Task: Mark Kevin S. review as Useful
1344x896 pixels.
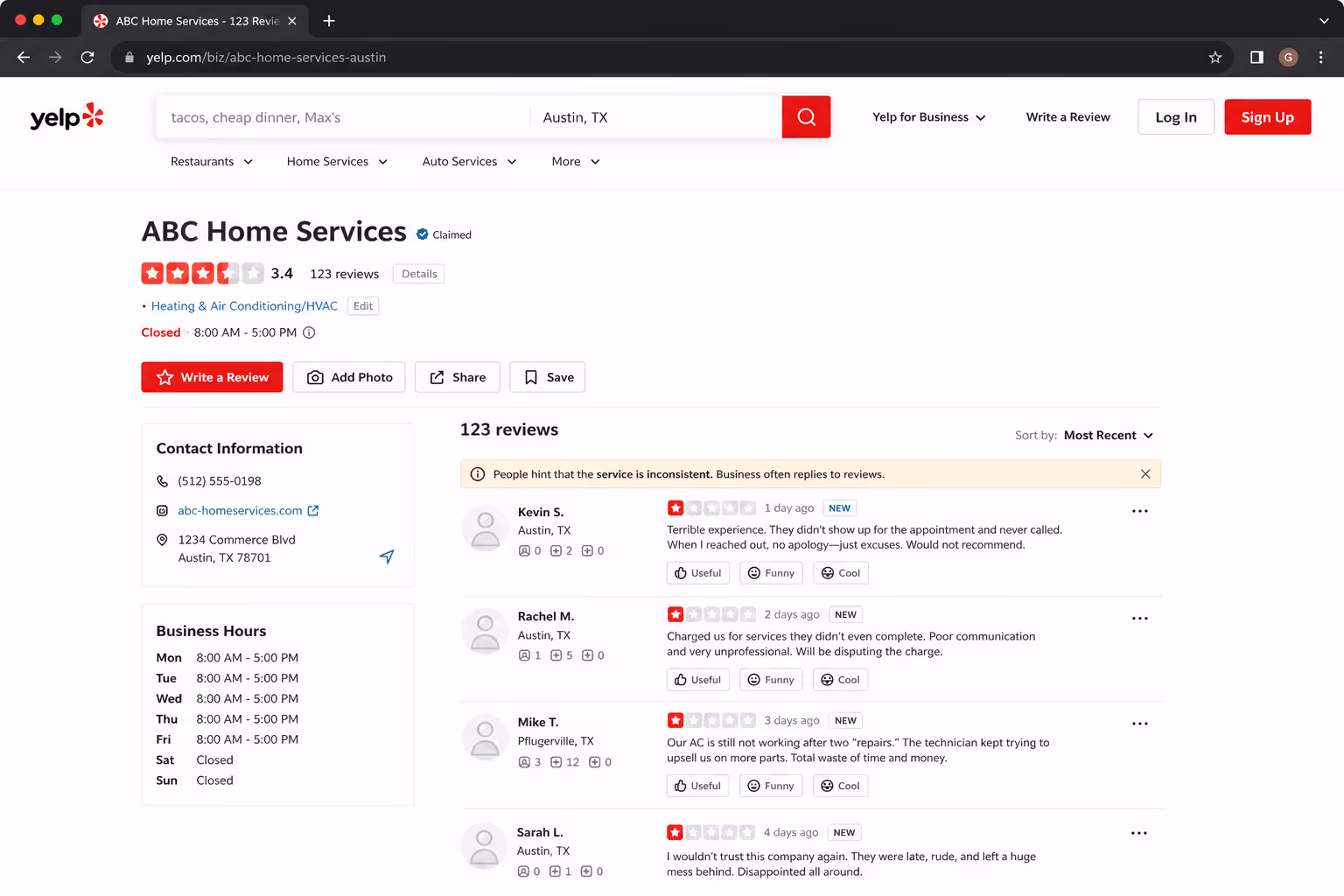Action: tap(698, 573)
